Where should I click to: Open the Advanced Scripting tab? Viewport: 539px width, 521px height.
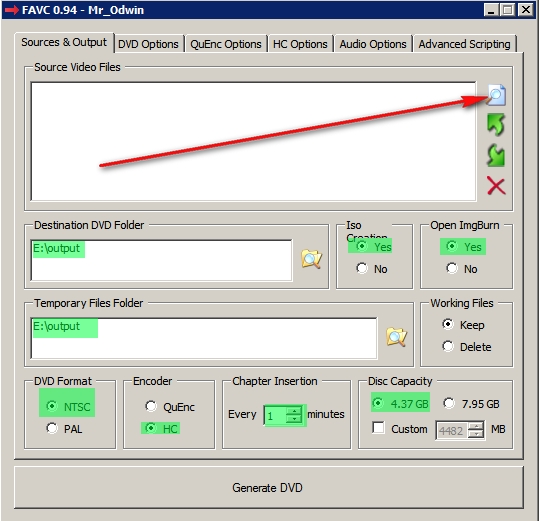(x=464, y=44)
